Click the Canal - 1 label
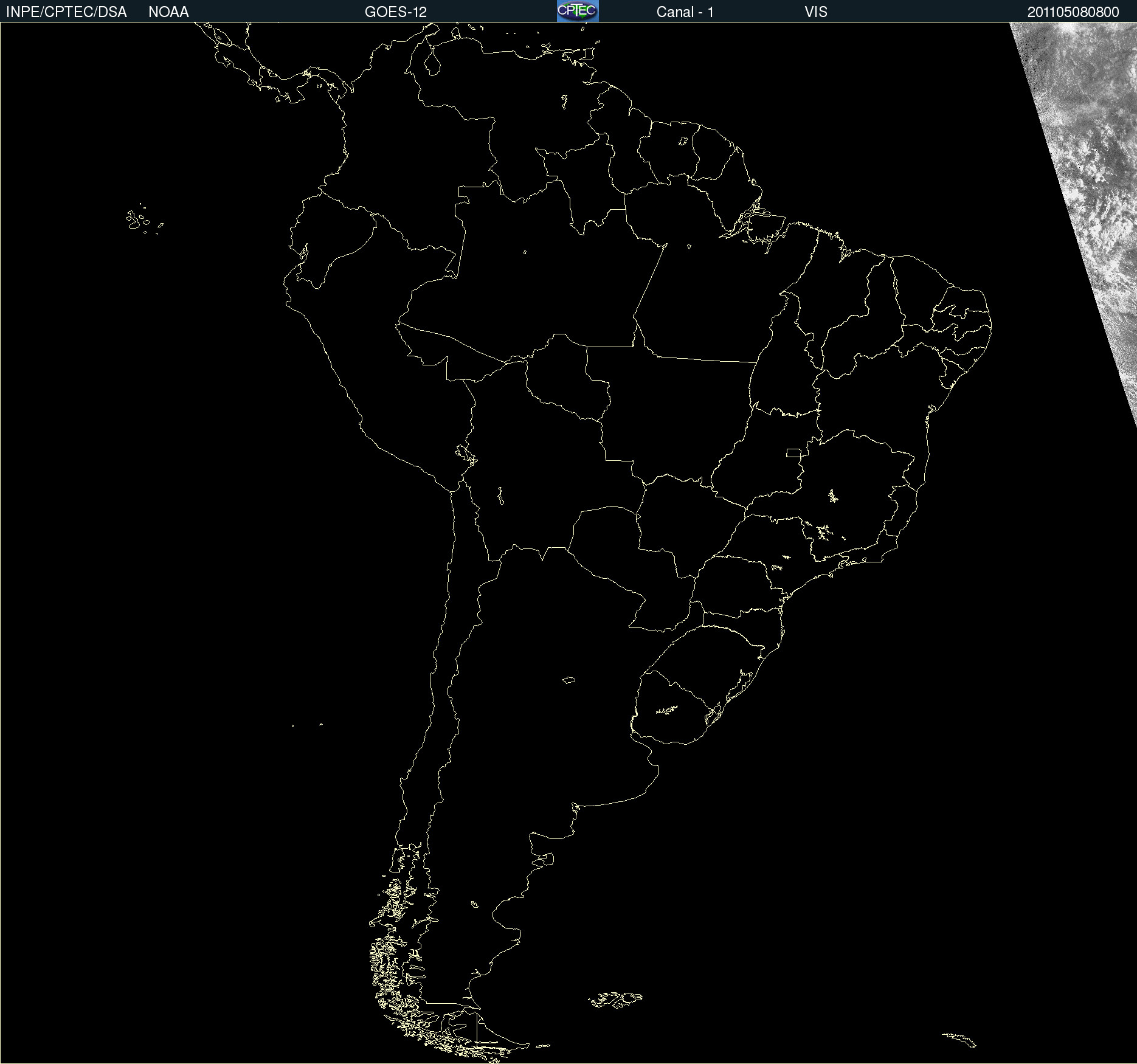This screenshot has width=1137, height=1064. [x=685, y=12]
